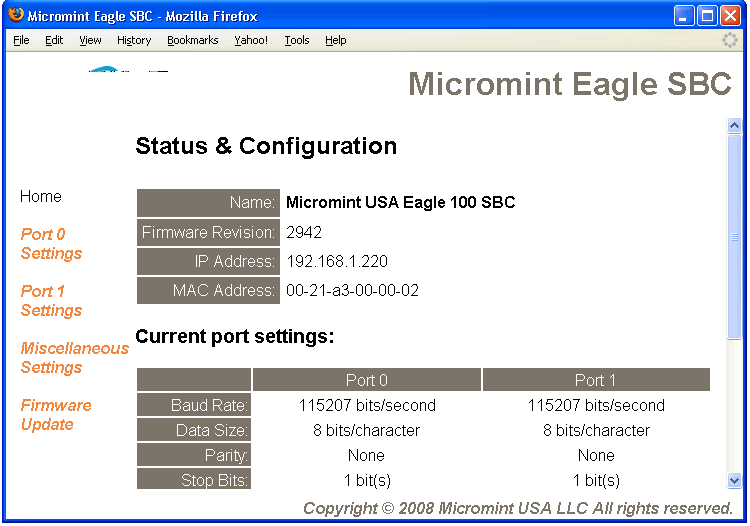Image resolution: width=750 pixels, height=526 pixels.
Task: Click Port 0 baud rate value
Action: pos(367,405)
